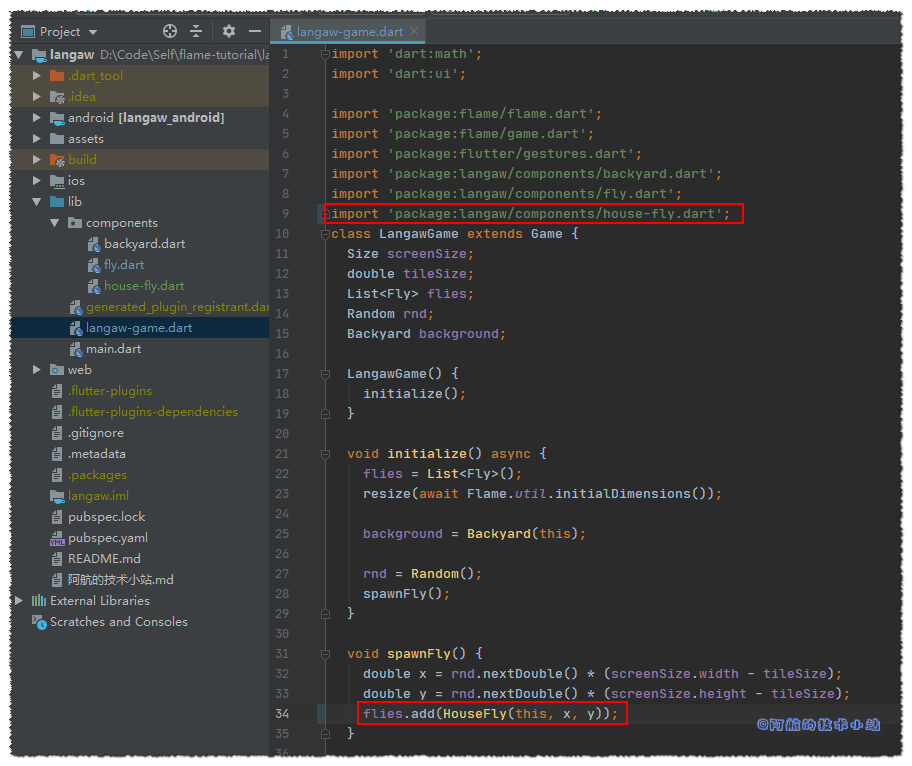
Task: Click line number 34 in the gutter
Action: point(281,714)
